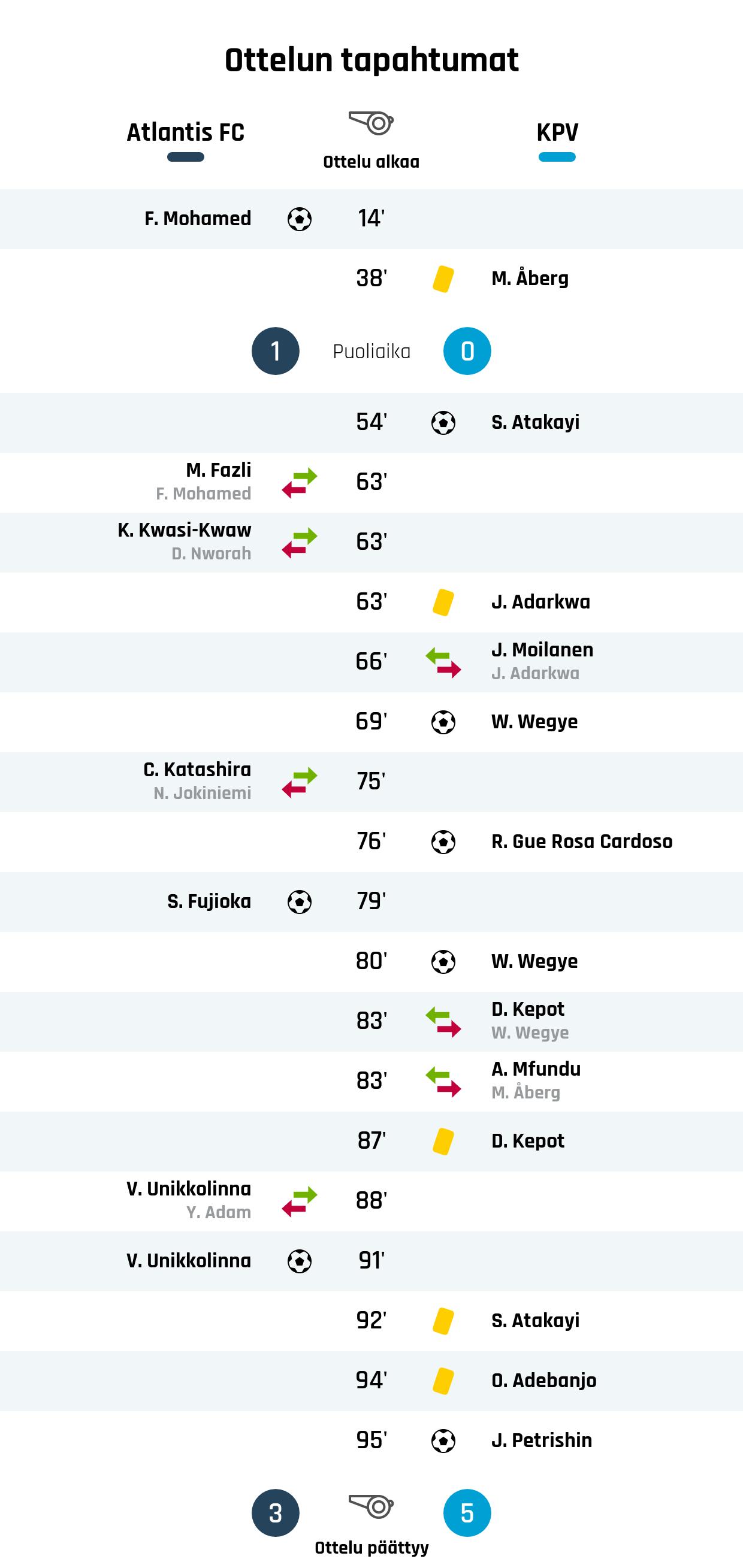
Task: Click the goal ball icon at 76'
Action: (x=443, y=843)
